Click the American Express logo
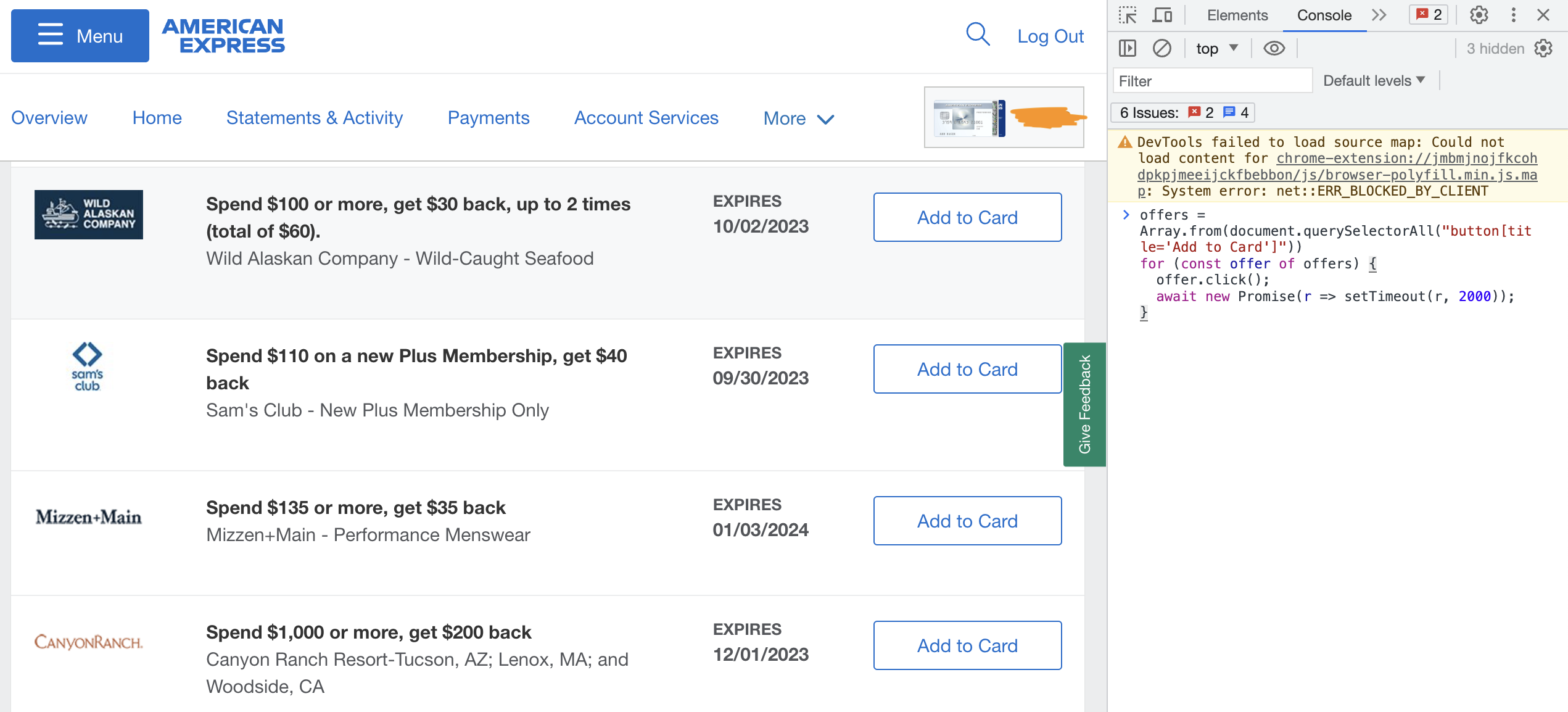The width and height of the screenshot is (1568, 712). click(x=223, y=36)
